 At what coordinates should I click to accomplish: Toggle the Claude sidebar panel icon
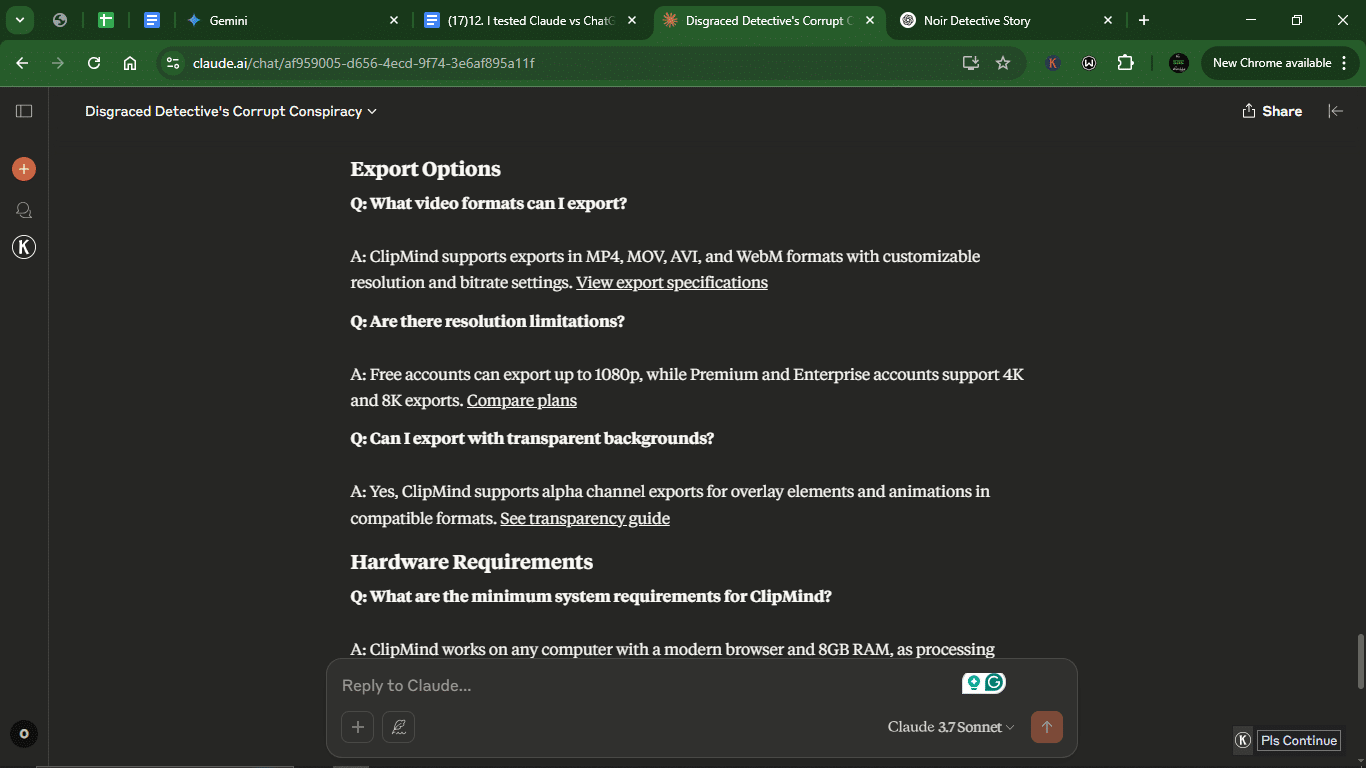tap(24, 111)
